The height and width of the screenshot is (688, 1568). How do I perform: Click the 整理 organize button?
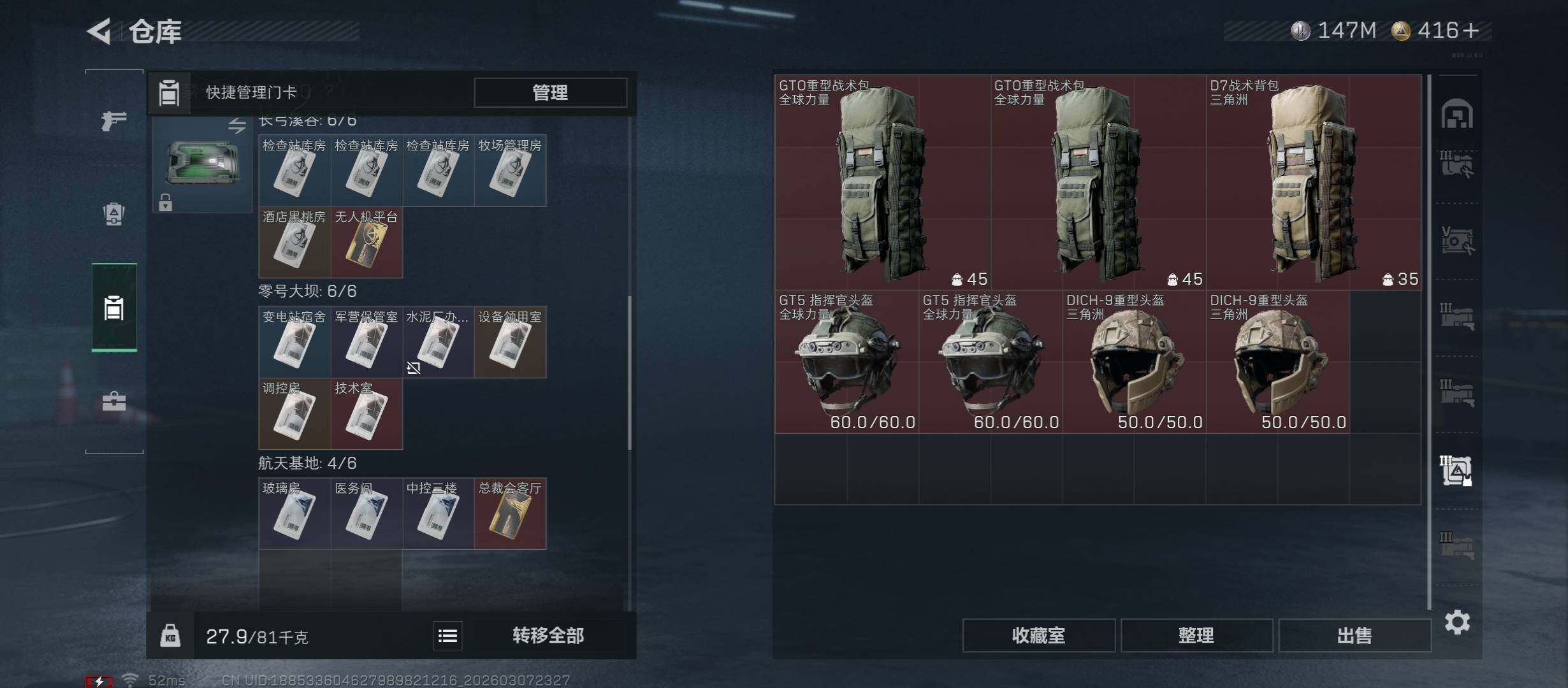pos(1196,635)
